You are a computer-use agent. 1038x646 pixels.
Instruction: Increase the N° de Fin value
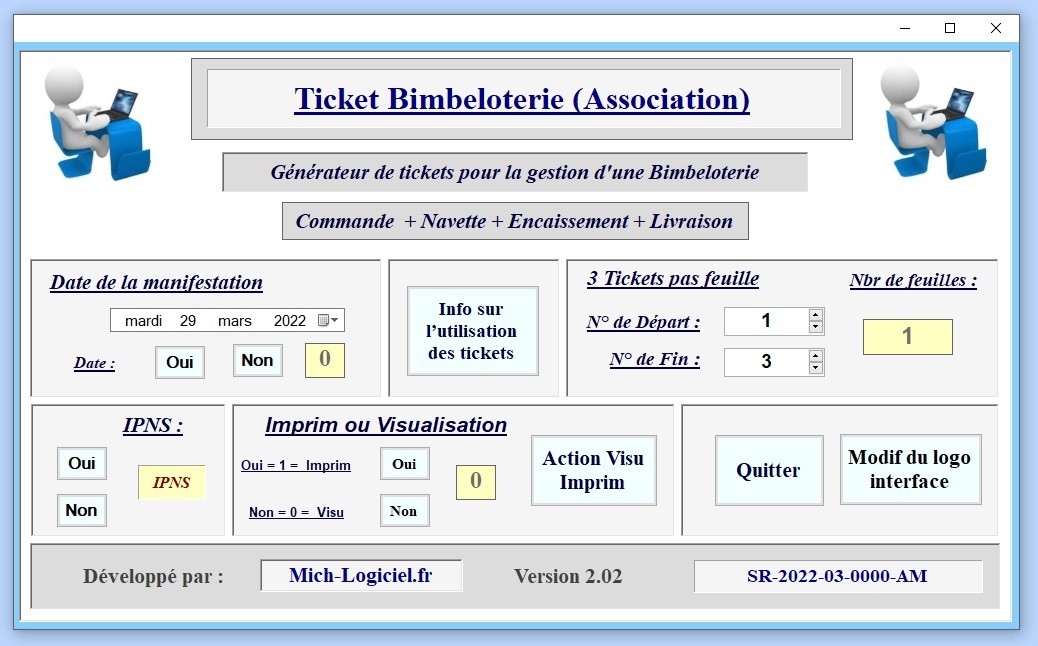(x=816, y=355)
